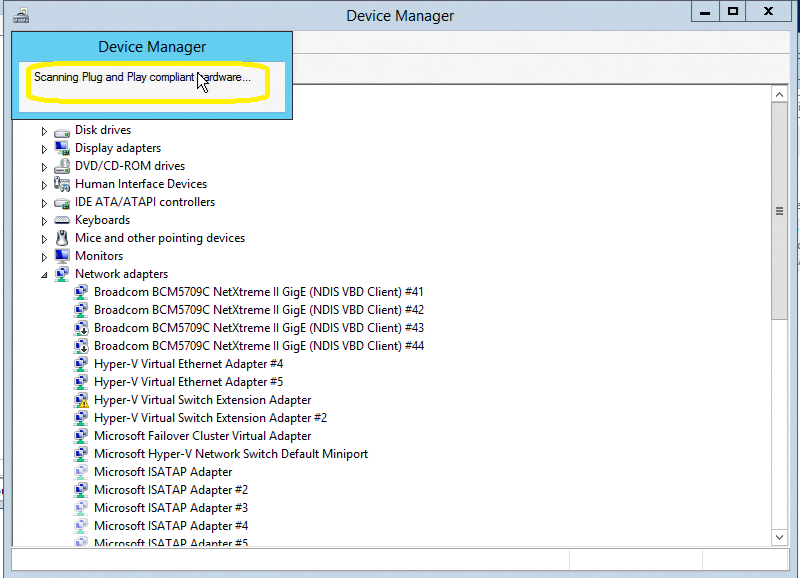Viewport: 800px width, 578px height.
Task: Click the Disk drives category icon
Action: click(62, 130)
